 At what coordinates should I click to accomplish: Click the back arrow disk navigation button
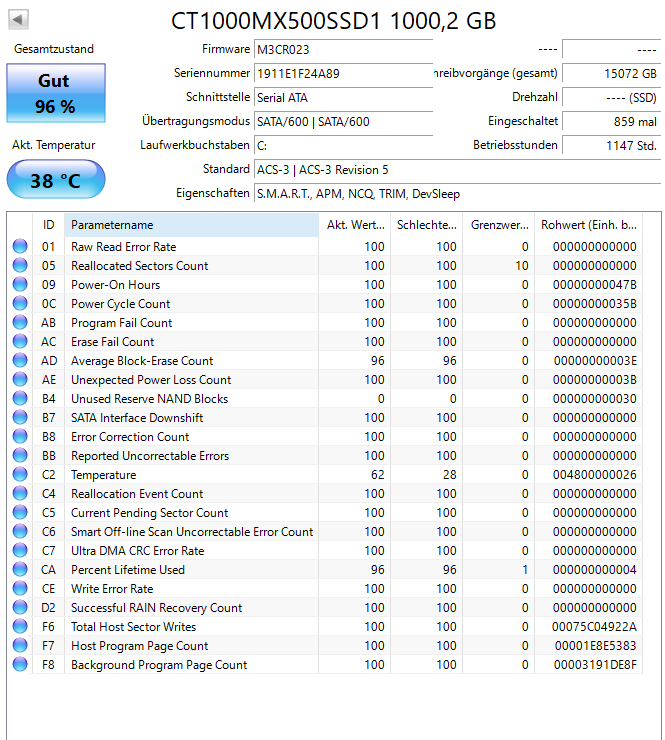(x=18, y=20)
